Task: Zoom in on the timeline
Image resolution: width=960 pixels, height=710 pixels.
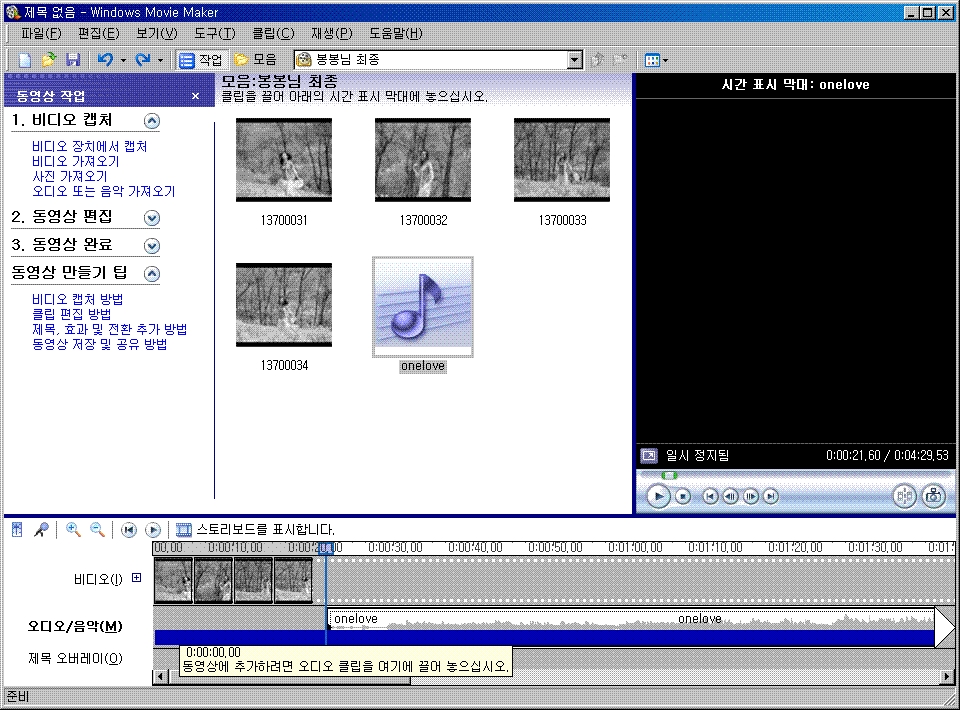Action: [73, 529]
